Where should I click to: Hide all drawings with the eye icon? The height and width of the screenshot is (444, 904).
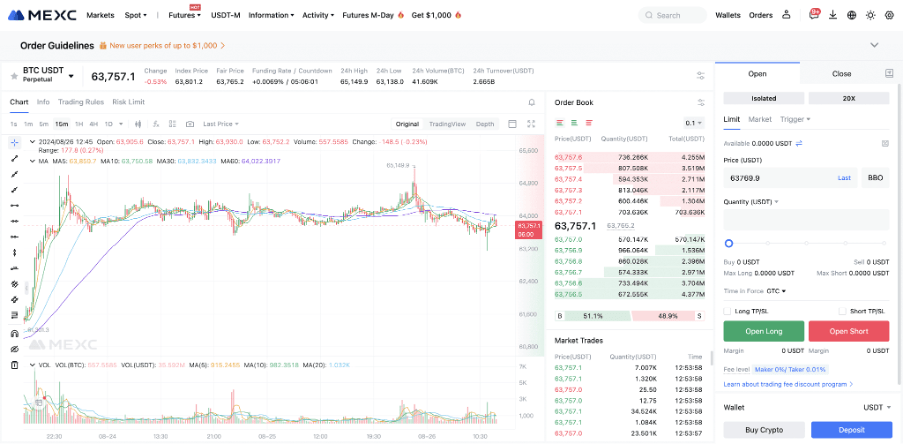(x=14, y=349)
